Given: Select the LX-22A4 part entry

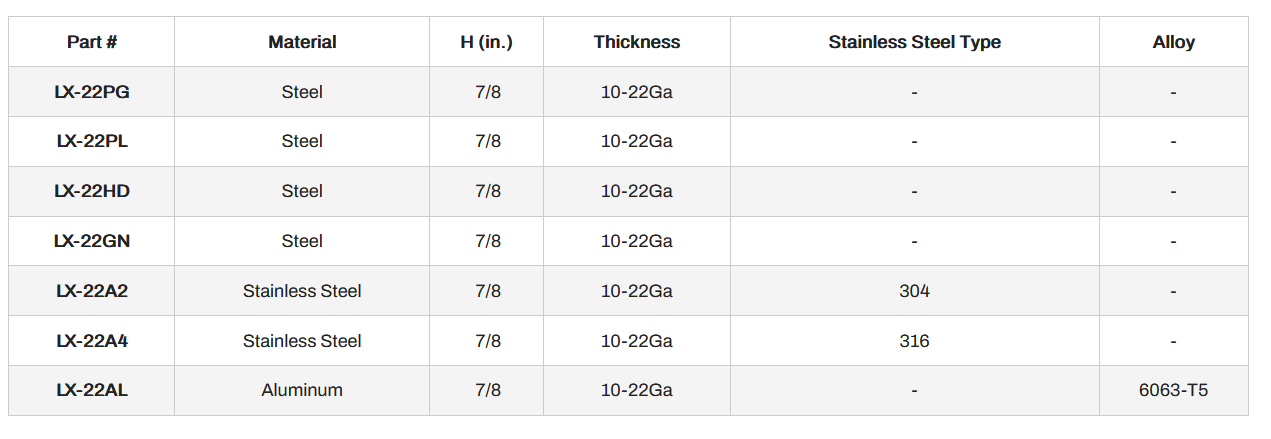Looking at the screenshot, I should pyautogui.click(x=92, y=341).
